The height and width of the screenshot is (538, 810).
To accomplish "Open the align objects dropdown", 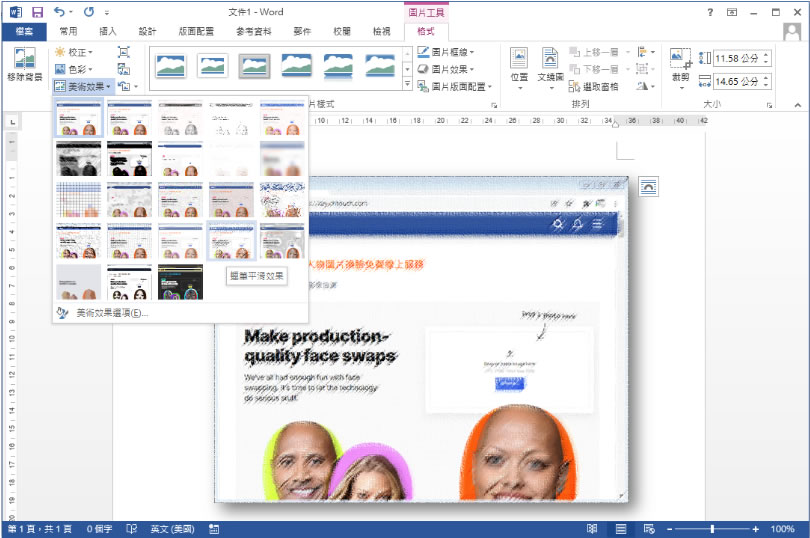I will tap(646, 52).
